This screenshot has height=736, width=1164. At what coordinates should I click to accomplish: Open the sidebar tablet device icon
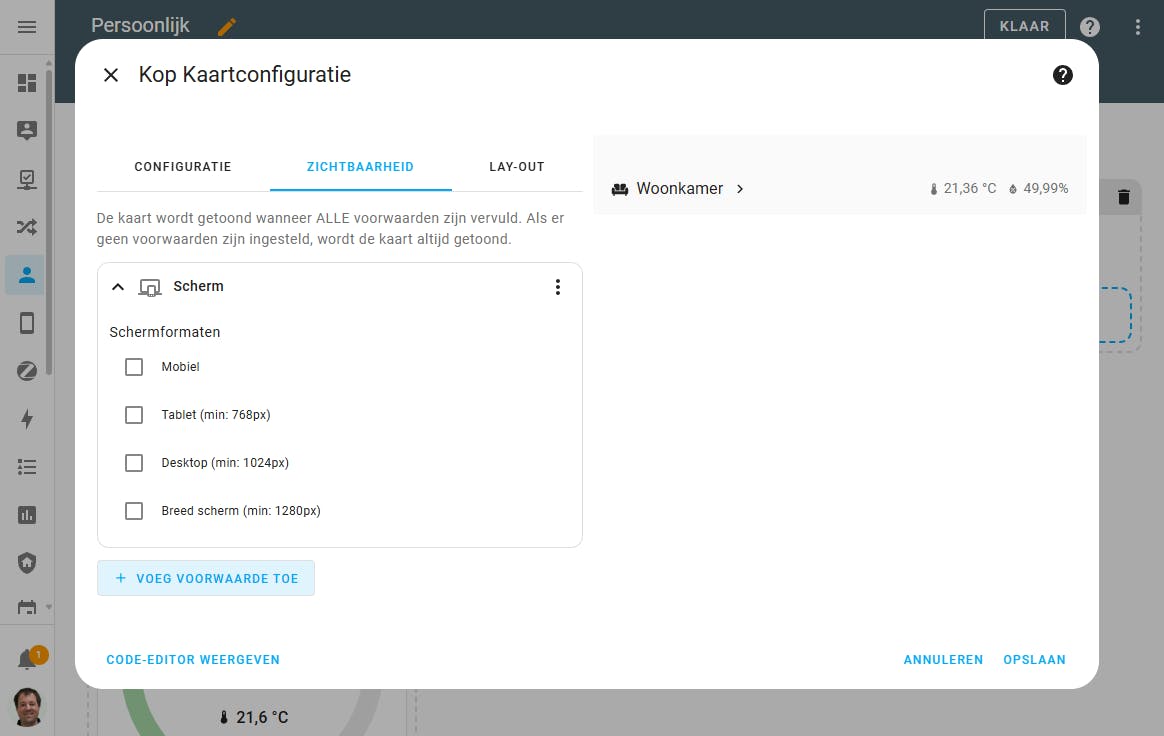click(27, 323)
